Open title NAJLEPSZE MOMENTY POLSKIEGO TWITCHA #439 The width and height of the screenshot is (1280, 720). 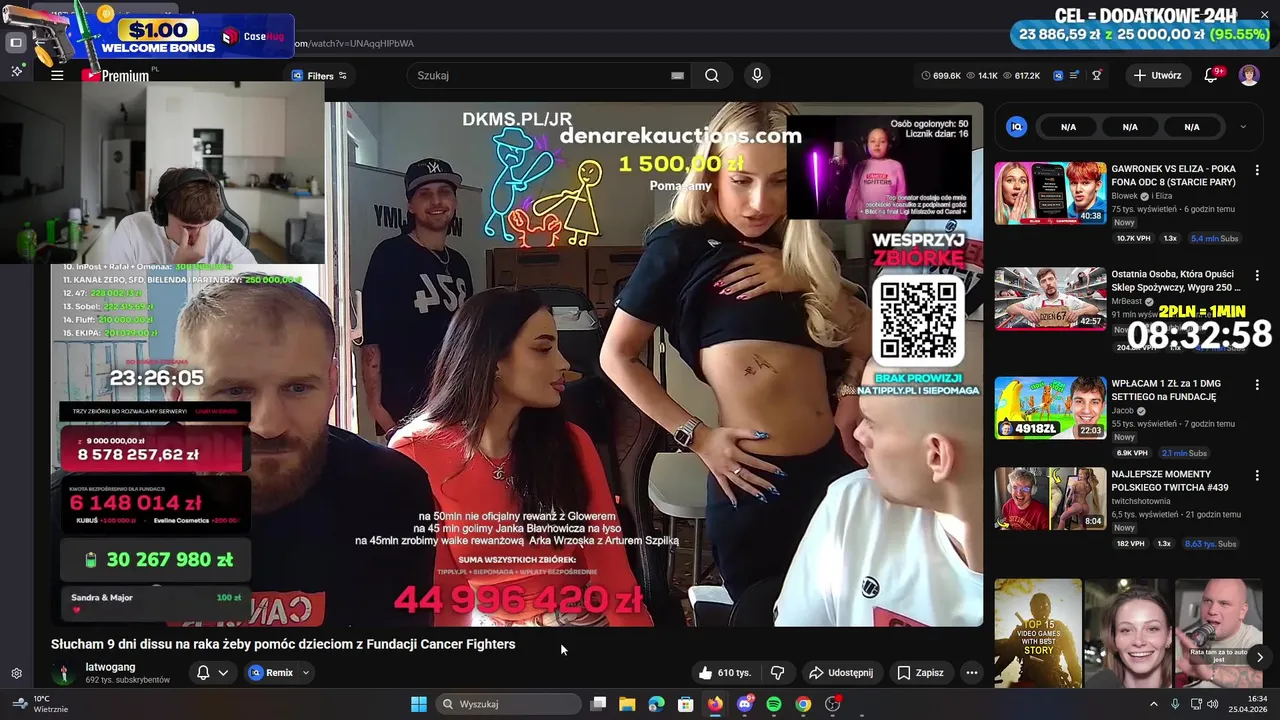[1170, 481]
